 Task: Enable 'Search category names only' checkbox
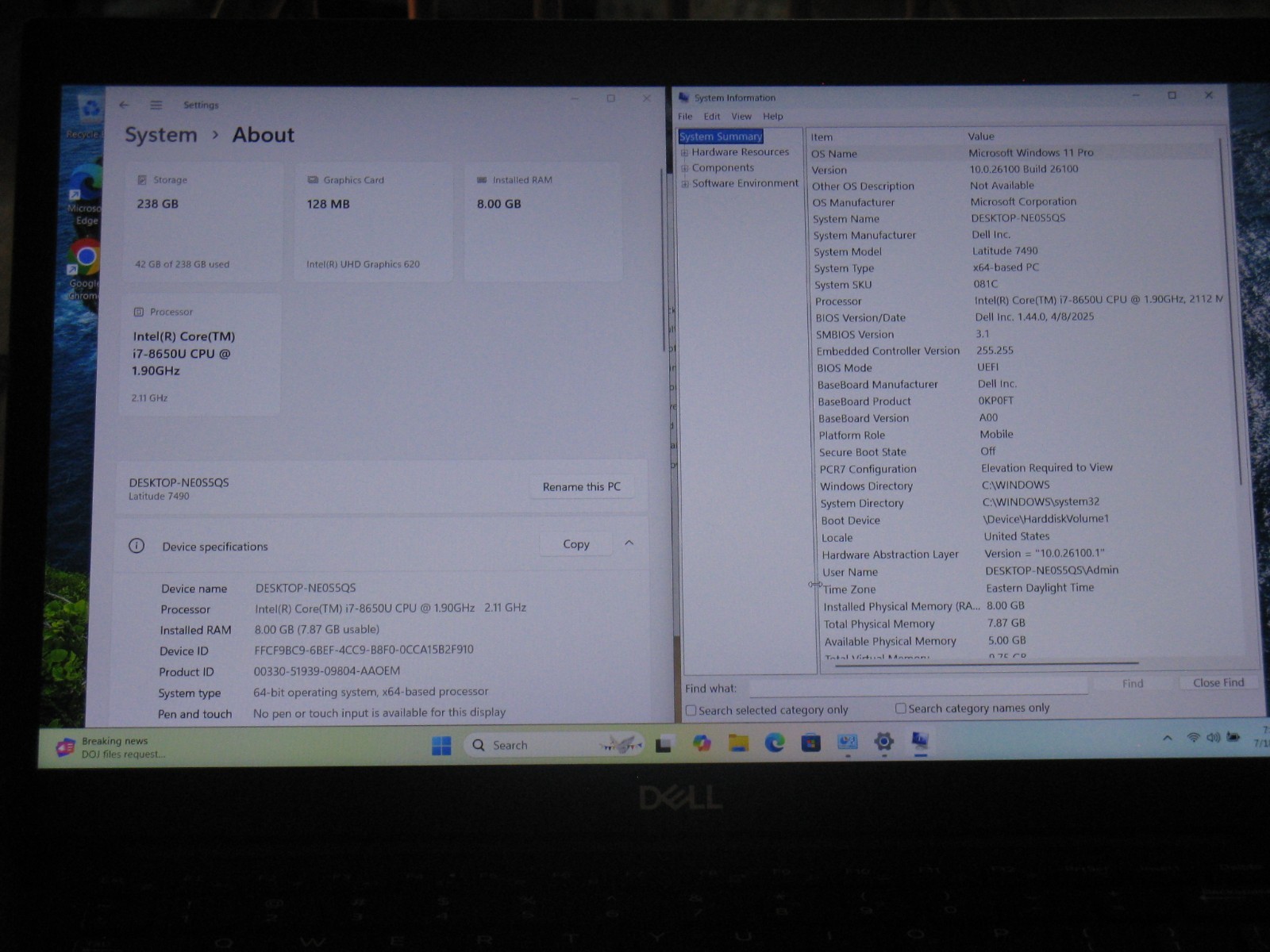point(900,708)
